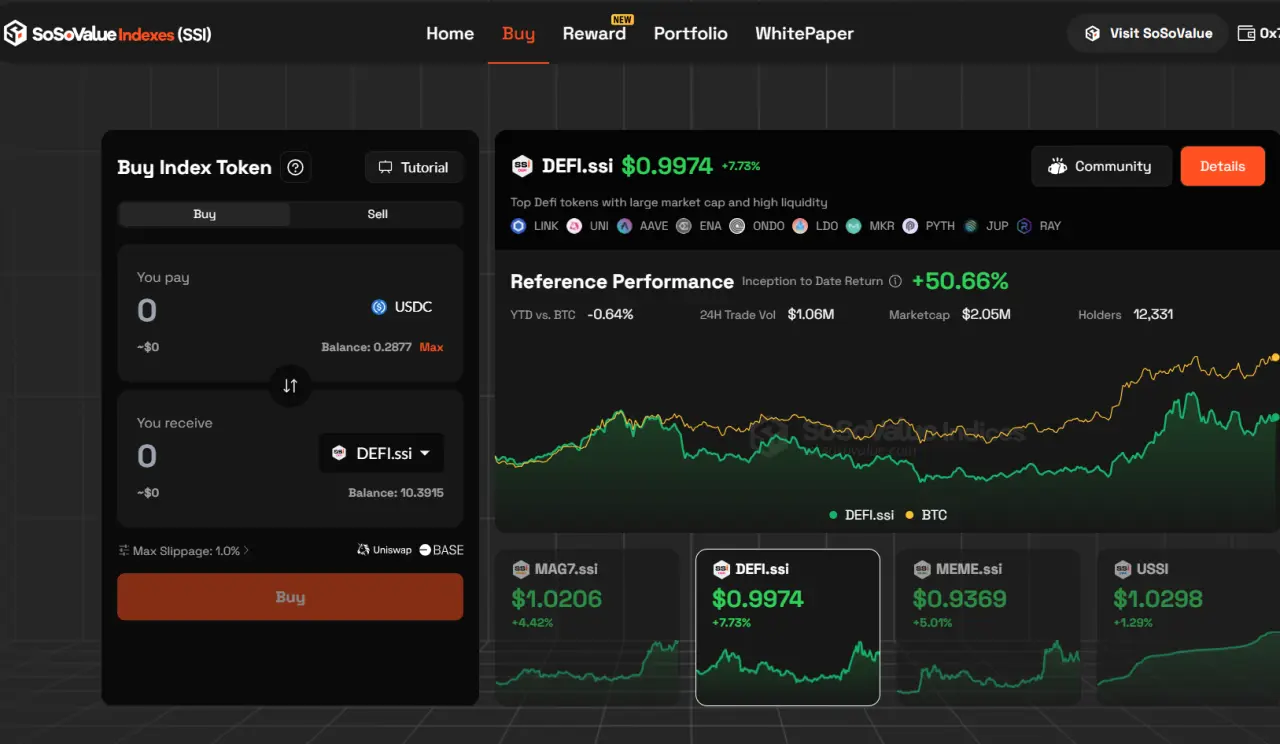
Task: Click the +50.66% inception return value
Action: coord(960,281)
